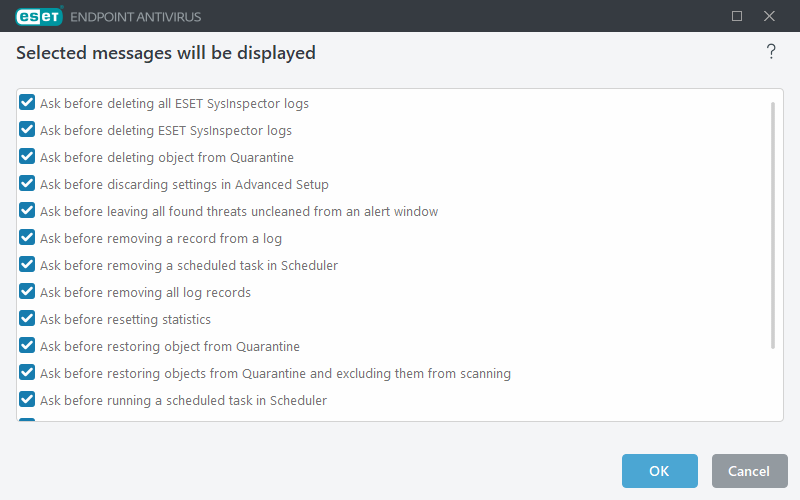Uncheck "Ask before deleting all ESET SysInspector logs"
The width and height of the screenshot is (800, 500).
pyautogui.click(x=28, y=103)
